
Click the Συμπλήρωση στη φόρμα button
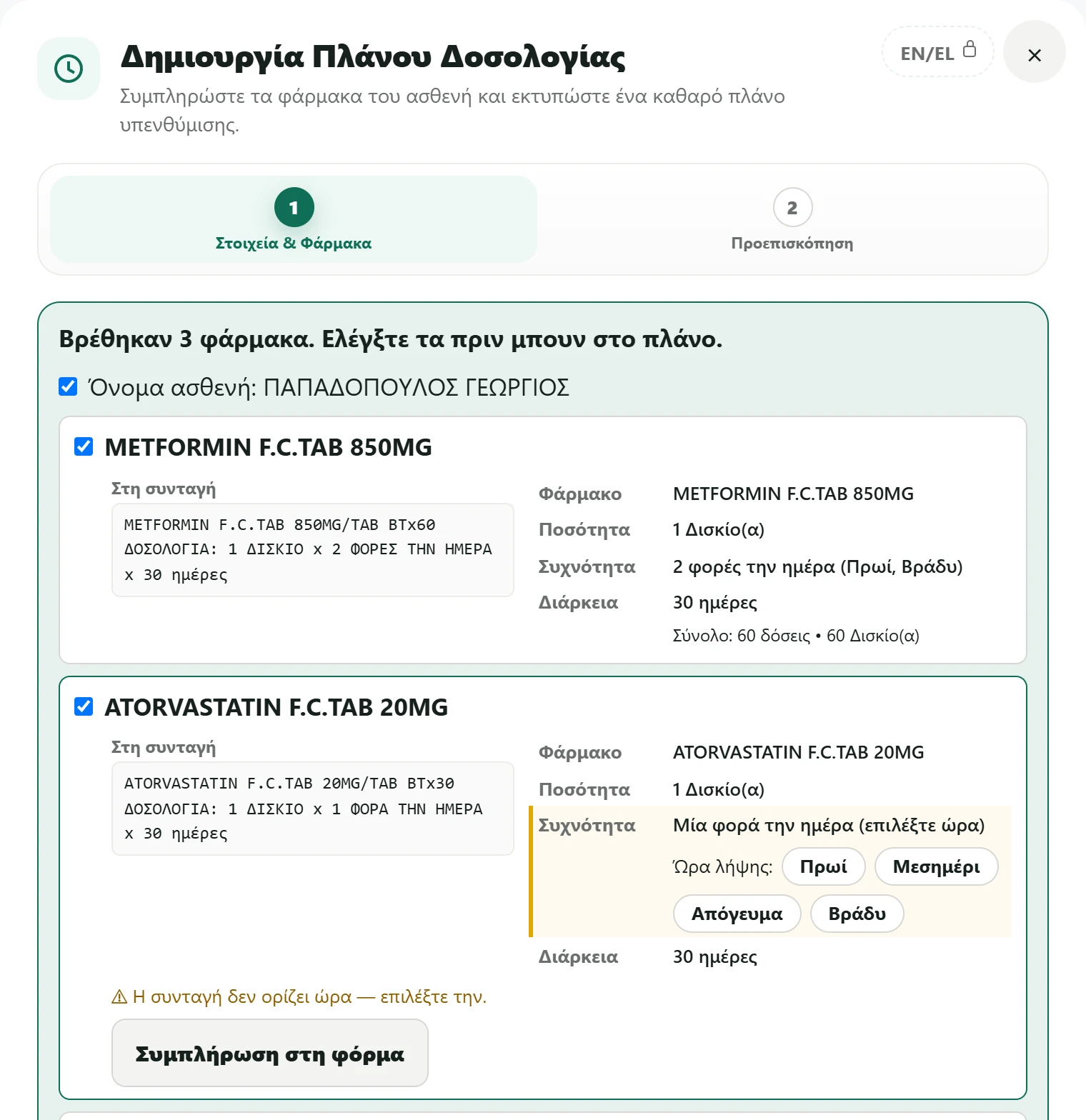270,1053
